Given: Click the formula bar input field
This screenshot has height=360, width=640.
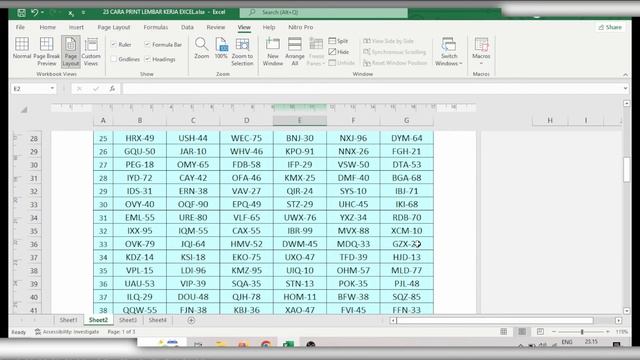Looking at the screenshot, I should coord(371,89).
